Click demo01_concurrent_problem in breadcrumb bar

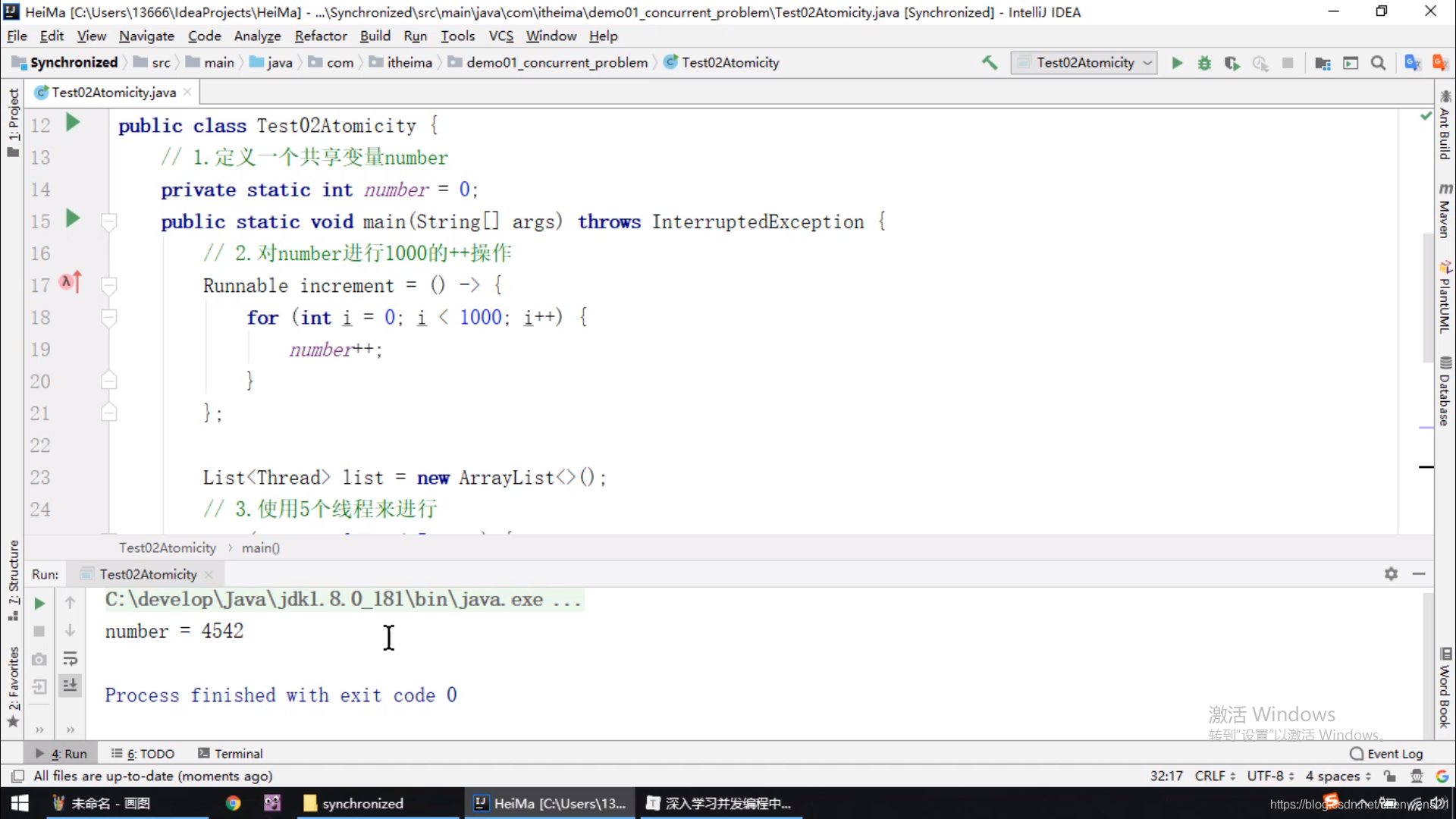(548, 62)
